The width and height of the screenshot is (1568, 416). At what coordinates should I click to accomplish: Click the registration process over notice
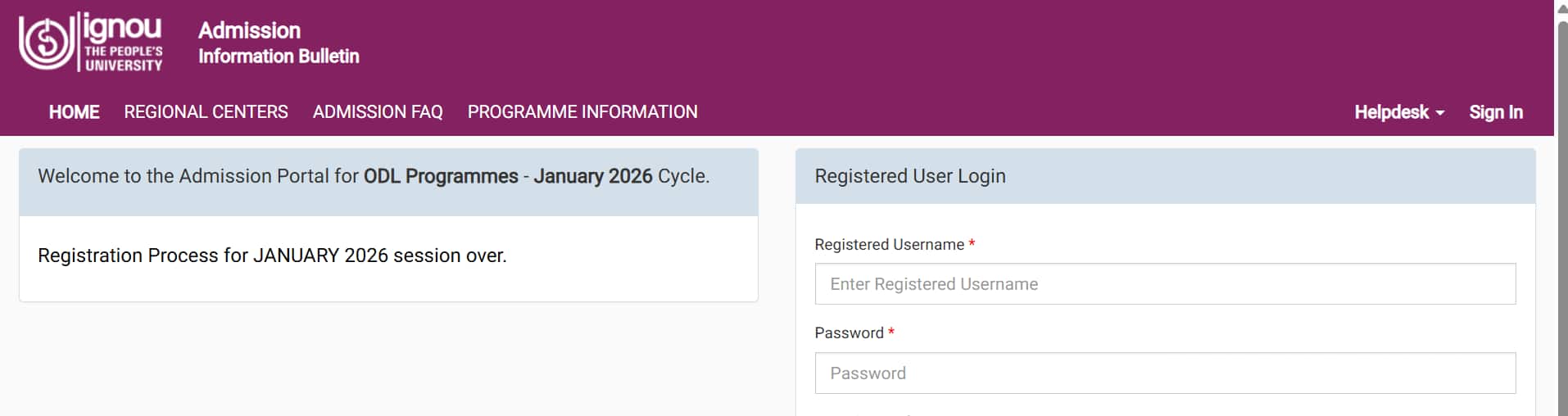coord(272,255)
